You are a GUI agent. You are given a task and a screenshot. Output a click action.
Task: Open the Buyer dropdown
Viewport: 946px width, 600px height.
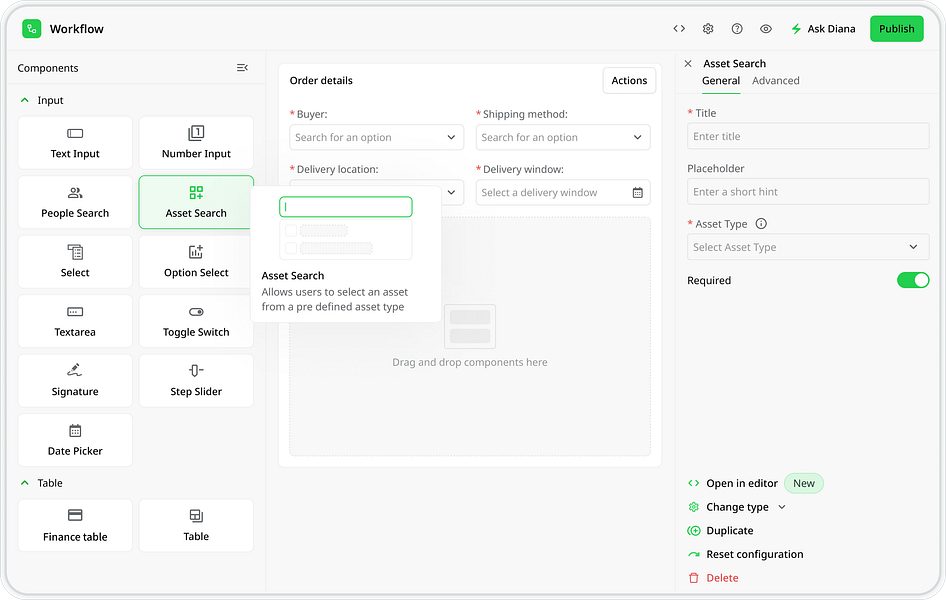point(376,137)
